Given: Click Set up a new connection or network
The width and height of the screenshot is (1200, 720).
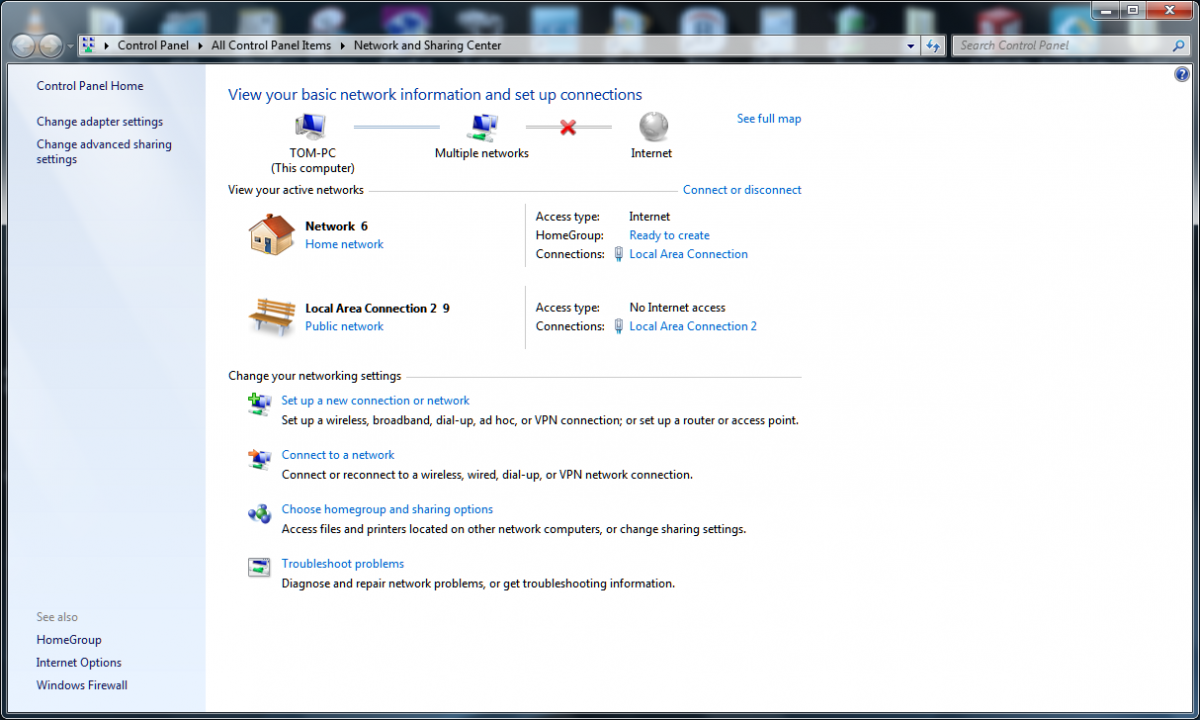Looking at the screenshot, I should tap(375, 400).
